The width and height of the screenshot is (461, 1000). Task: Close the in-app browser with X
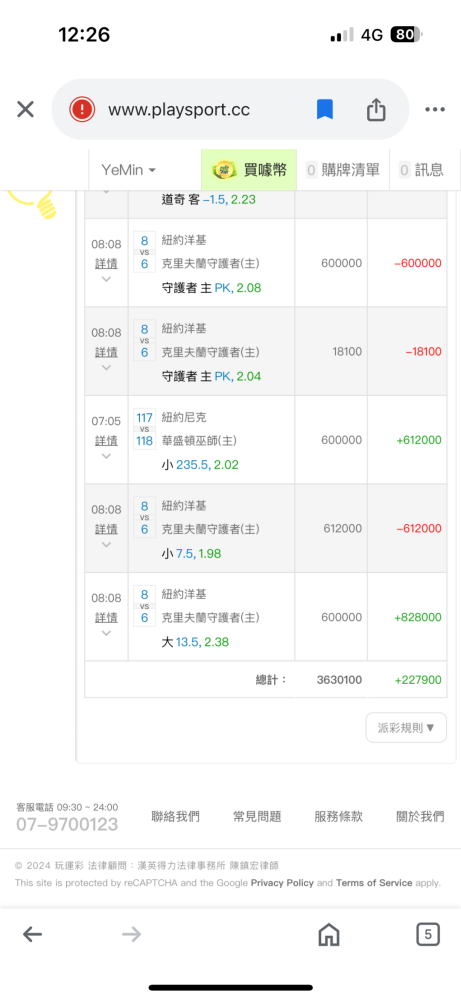[25, 110]
